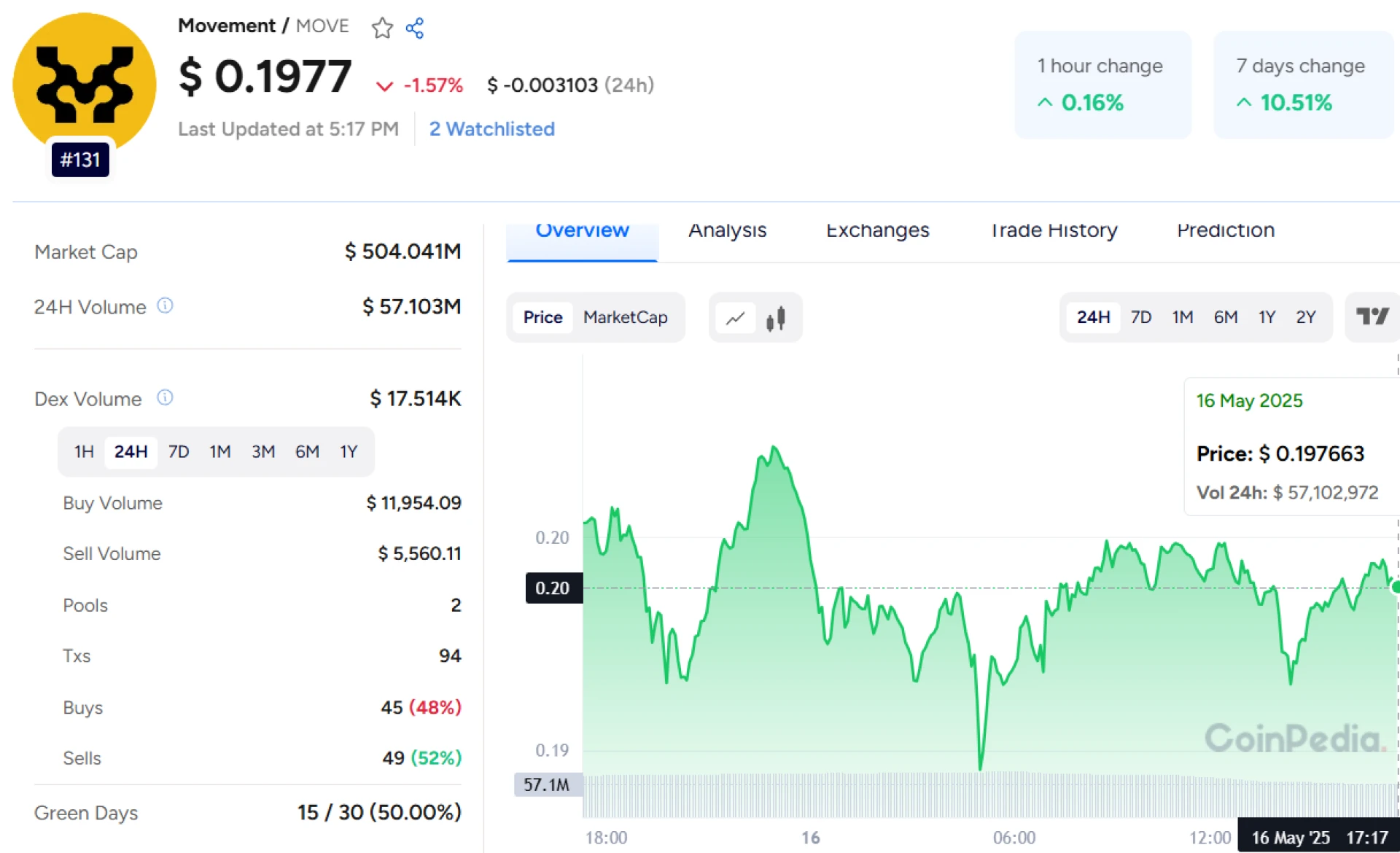Image resolution: width=1400 pixels, height=853 pixels.
Task: Click the share icon beside MOVE
Action: 415,28
